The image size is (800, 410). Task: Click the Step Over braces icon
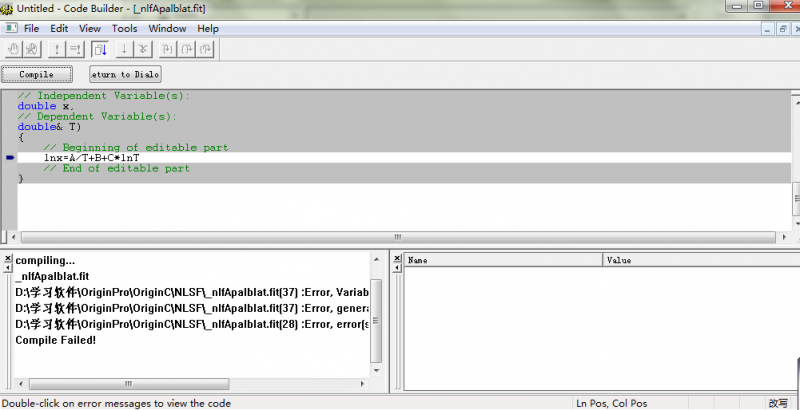coord(186,49)
